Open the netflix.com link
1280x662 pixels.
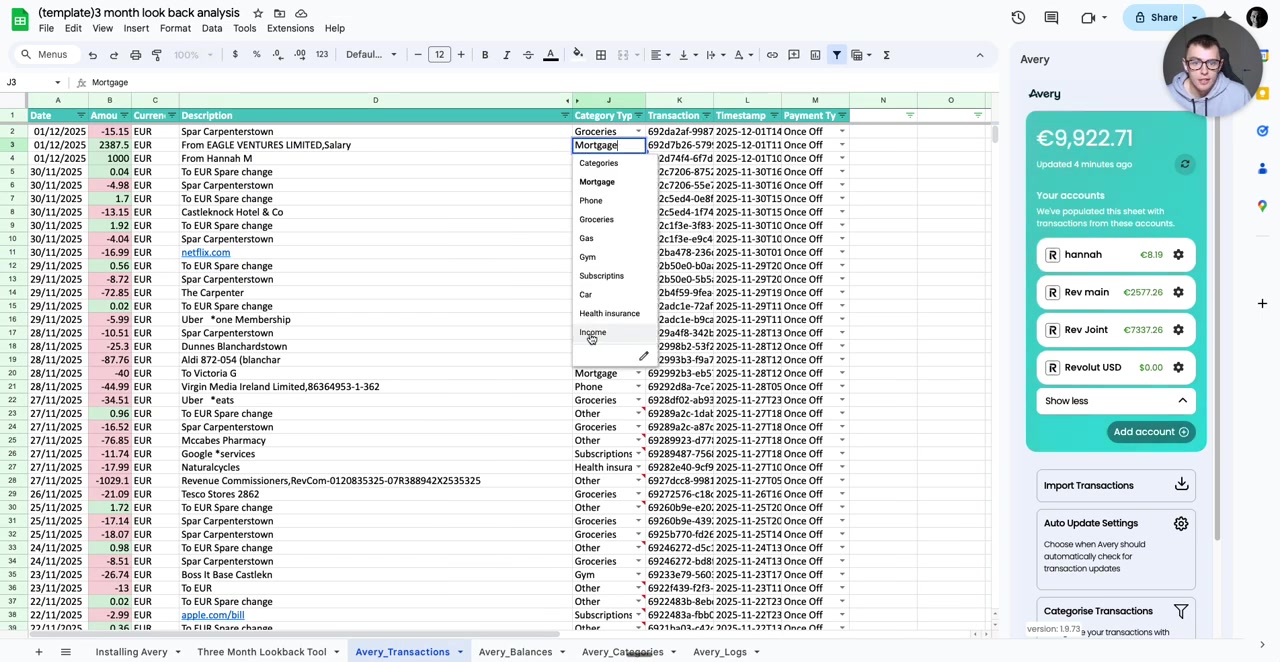point(205,252)
